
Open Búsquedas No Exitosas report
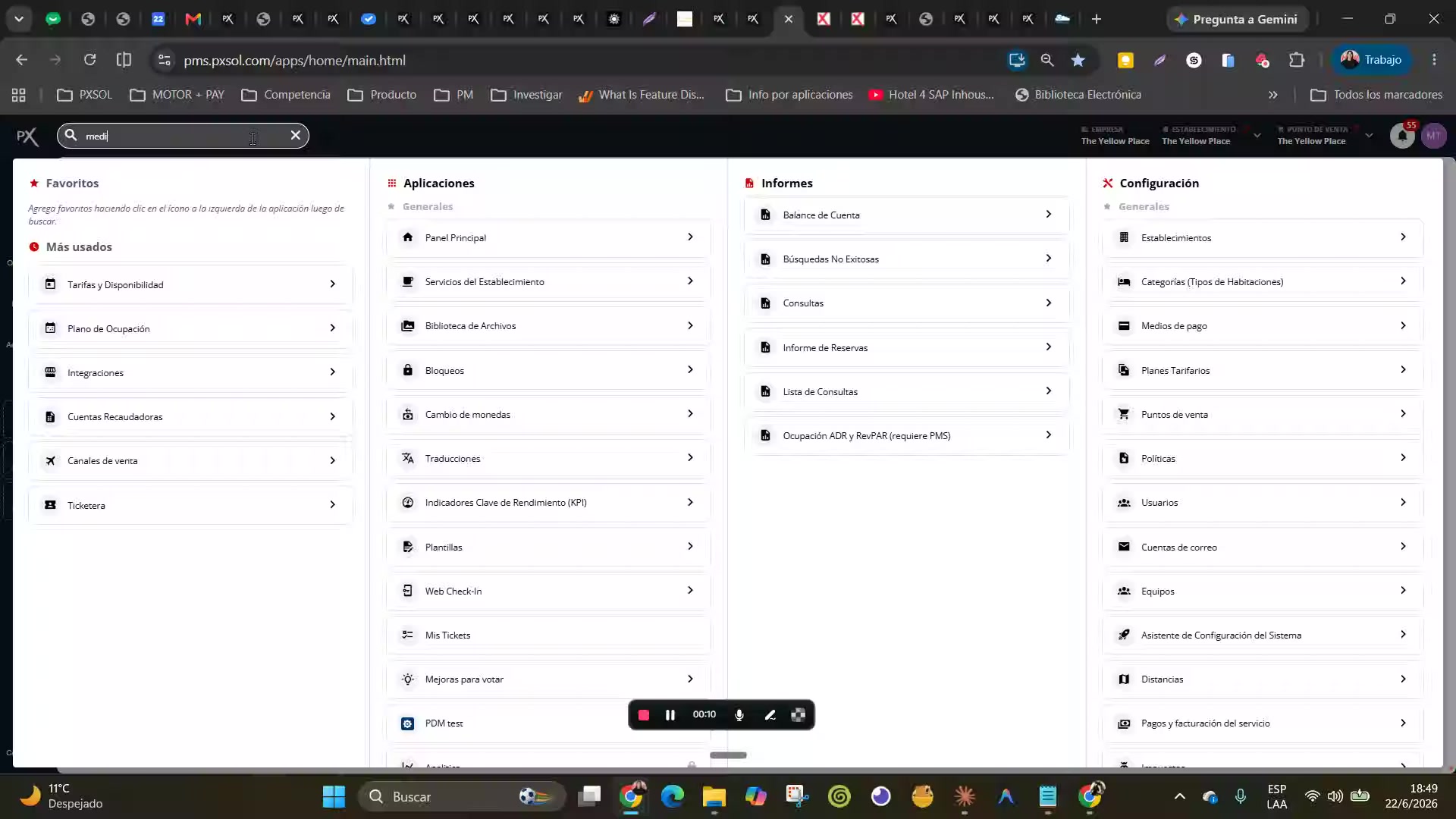[x=906, y=259]
